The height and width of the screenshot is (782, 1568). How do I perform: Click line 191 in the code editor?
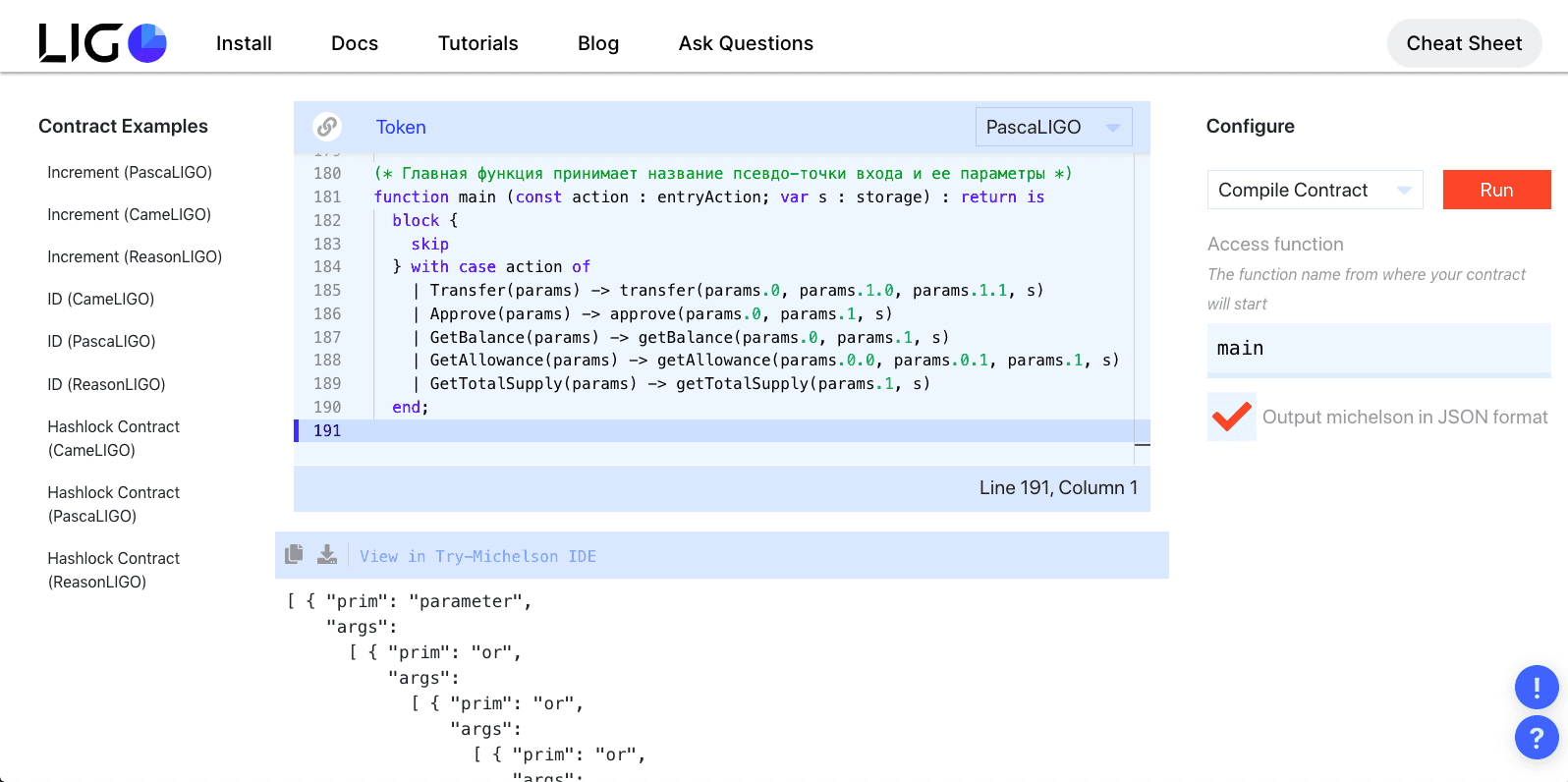(x=688, y=430)
